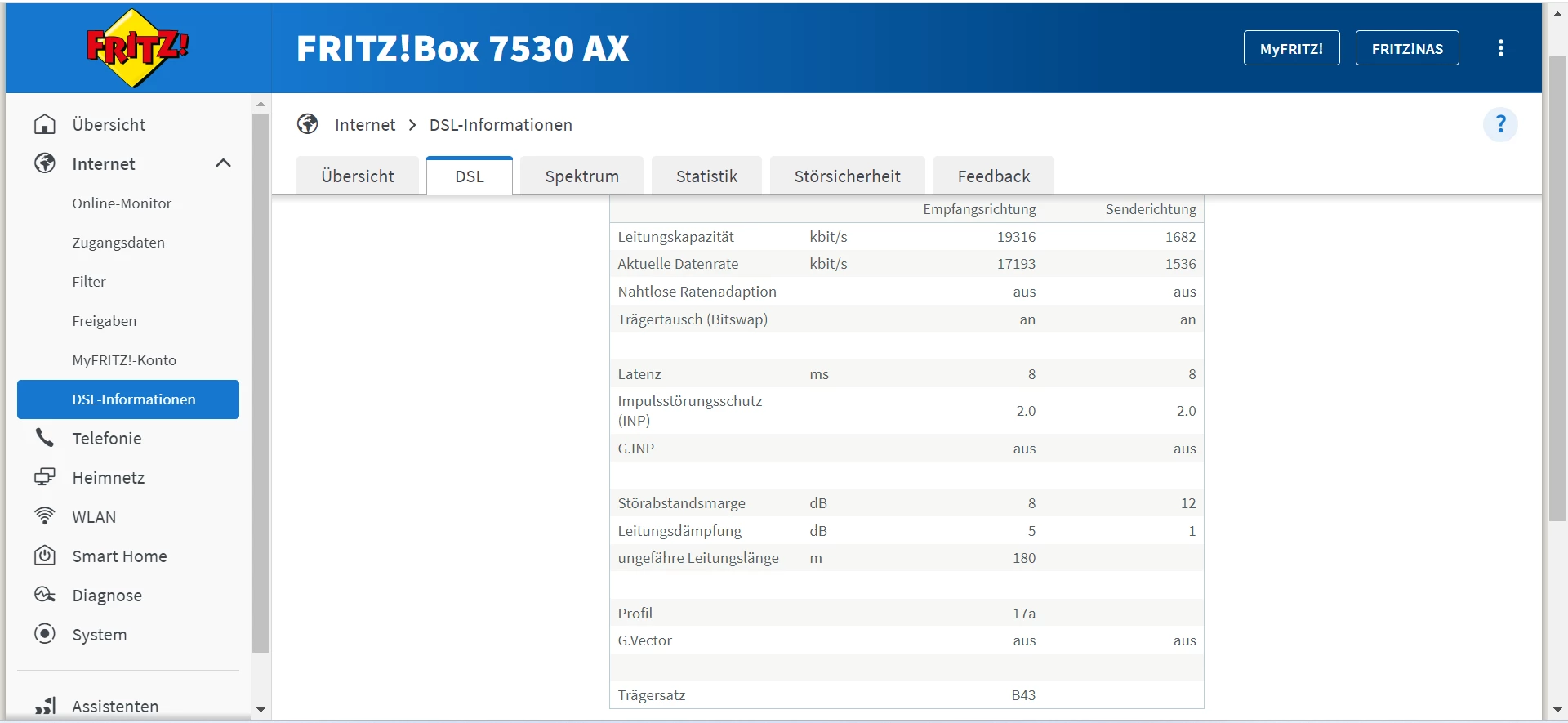Click the Leitungsdämpfung row label
Image resolution: width=1568 pixels, height=723 pixels.
679,531
